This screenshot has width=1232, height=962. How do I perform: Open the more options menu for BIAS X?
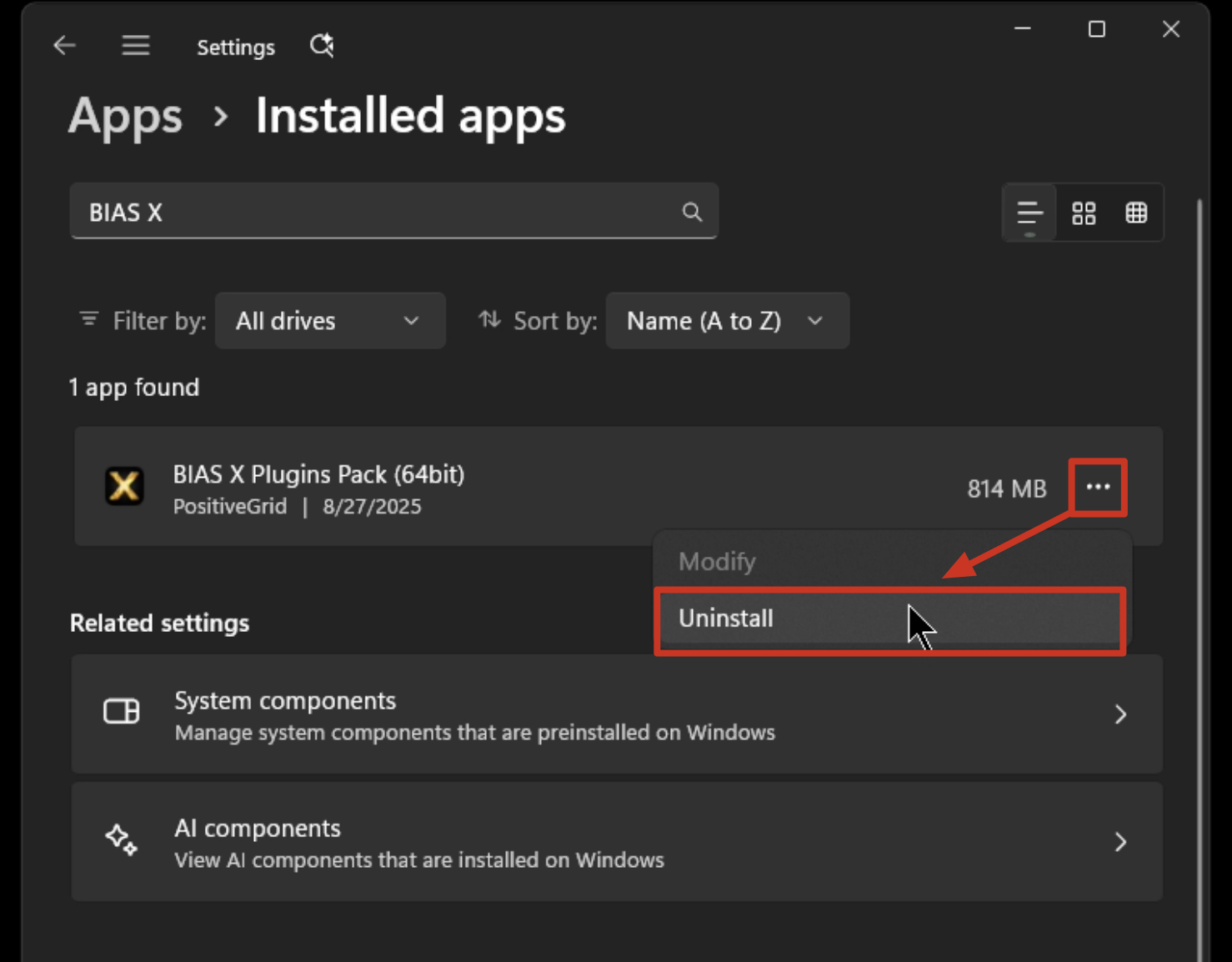1098,487
